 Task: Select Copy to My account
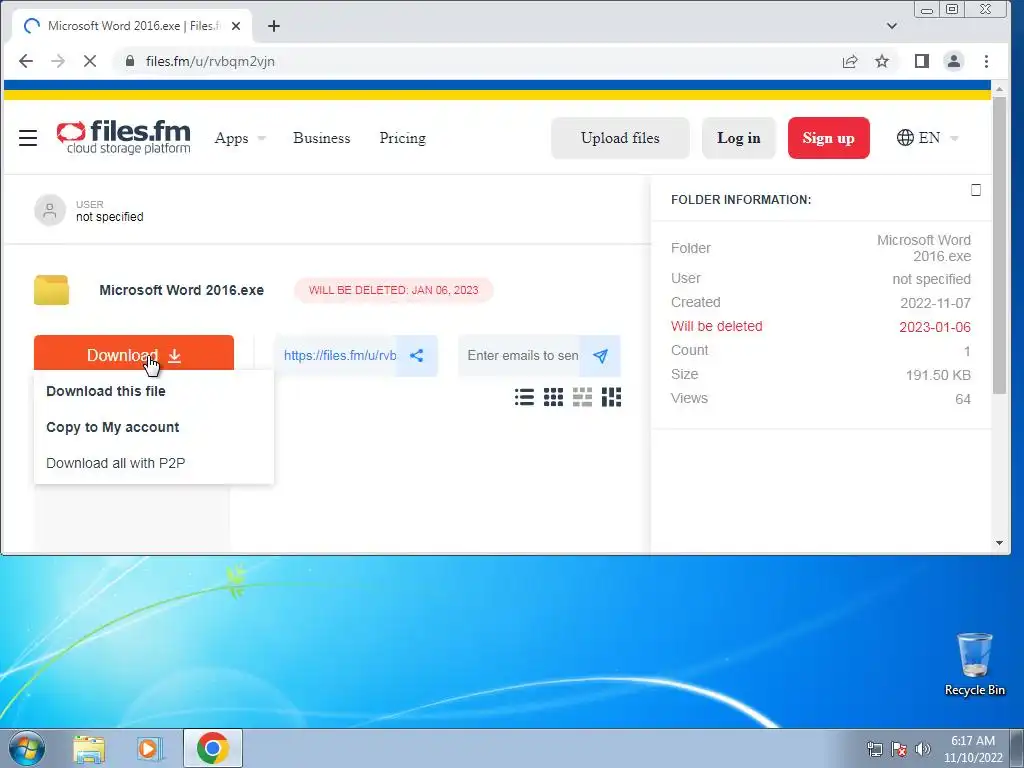tap(112, 427)
